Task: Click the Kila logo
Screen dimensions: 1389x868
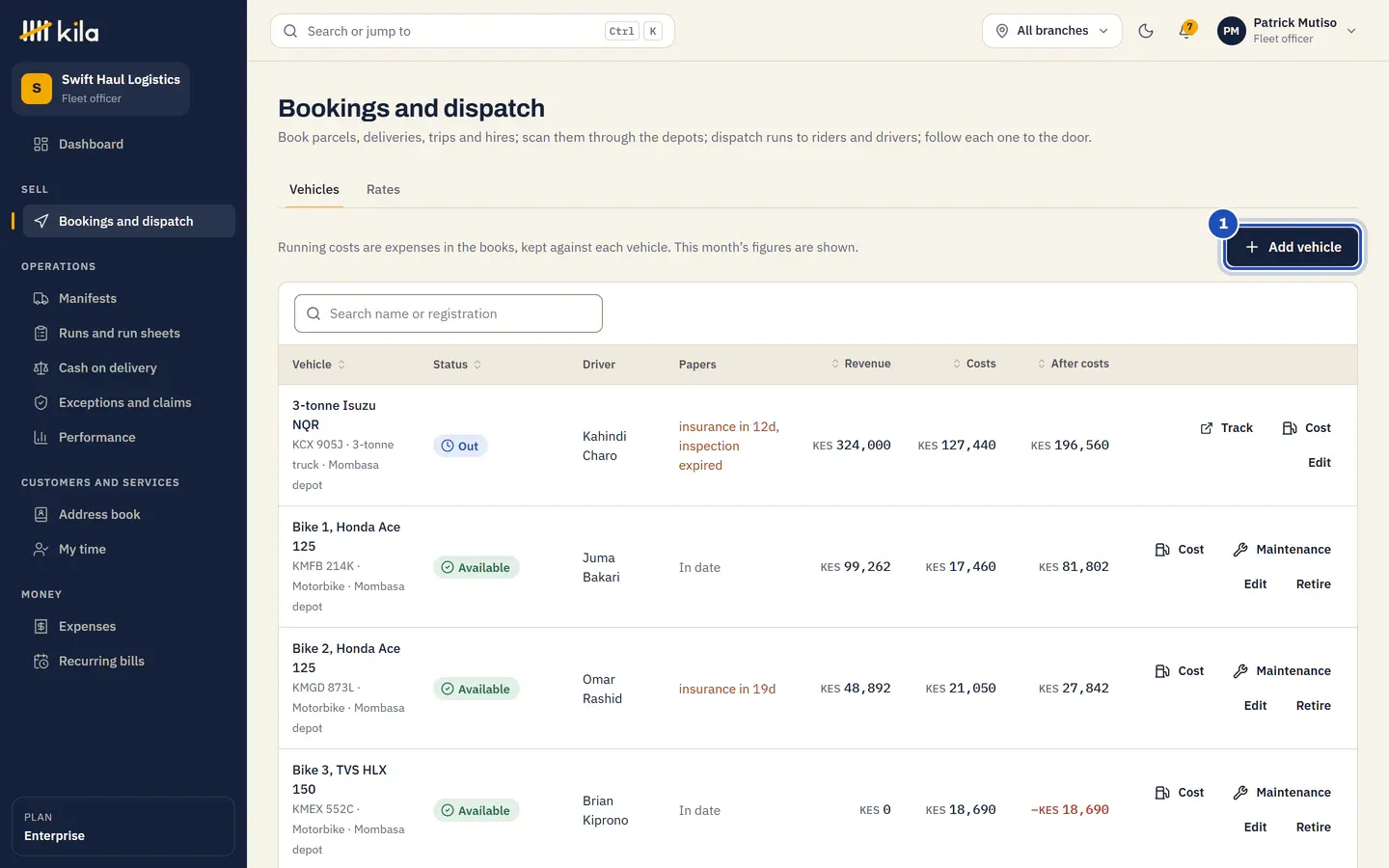Action: pyautogui.click(x=59, y=32)
